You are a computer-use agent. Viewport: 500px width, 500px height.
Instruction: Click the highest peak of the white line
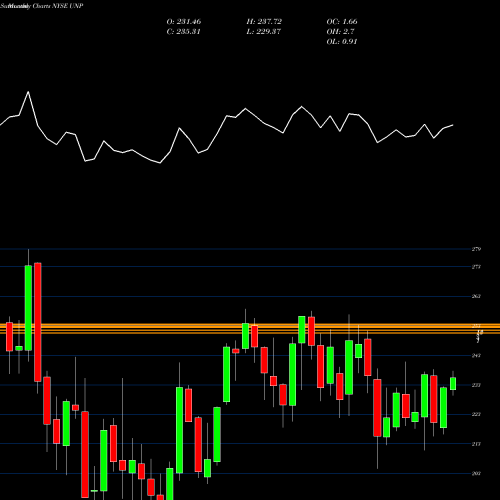(x=28, y=92)
